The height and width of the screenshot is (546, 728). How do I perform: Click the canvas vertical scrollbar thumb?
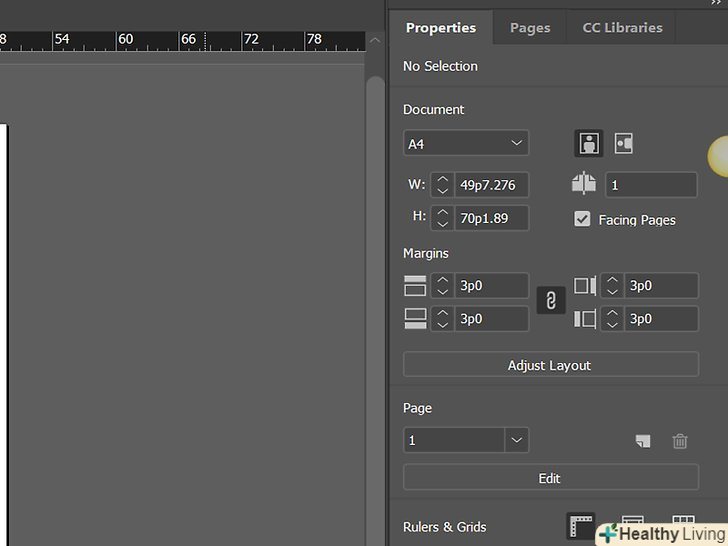point(375,311)
